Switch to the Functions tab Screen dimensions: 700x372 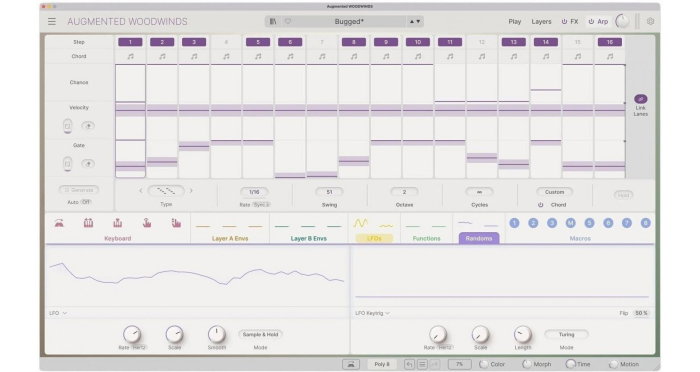pos(426,238)
